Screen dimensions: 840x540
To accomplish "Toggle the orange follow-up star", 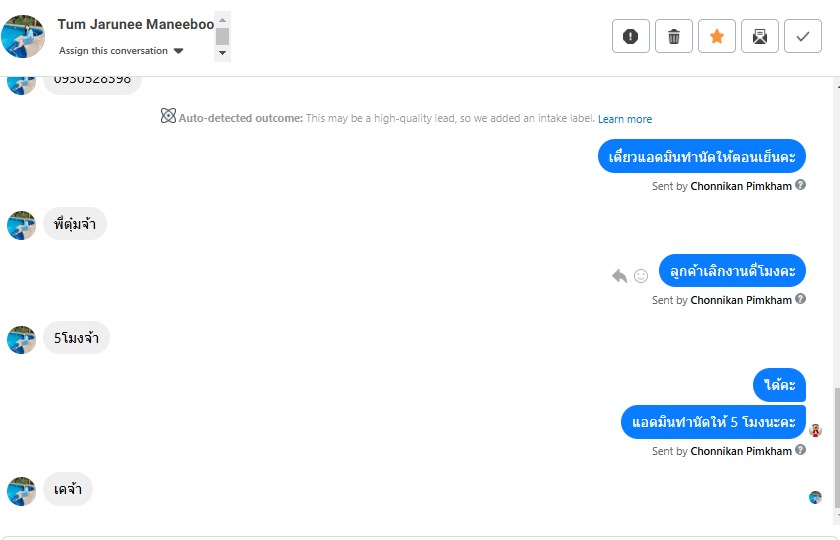I will pos(717,36).
